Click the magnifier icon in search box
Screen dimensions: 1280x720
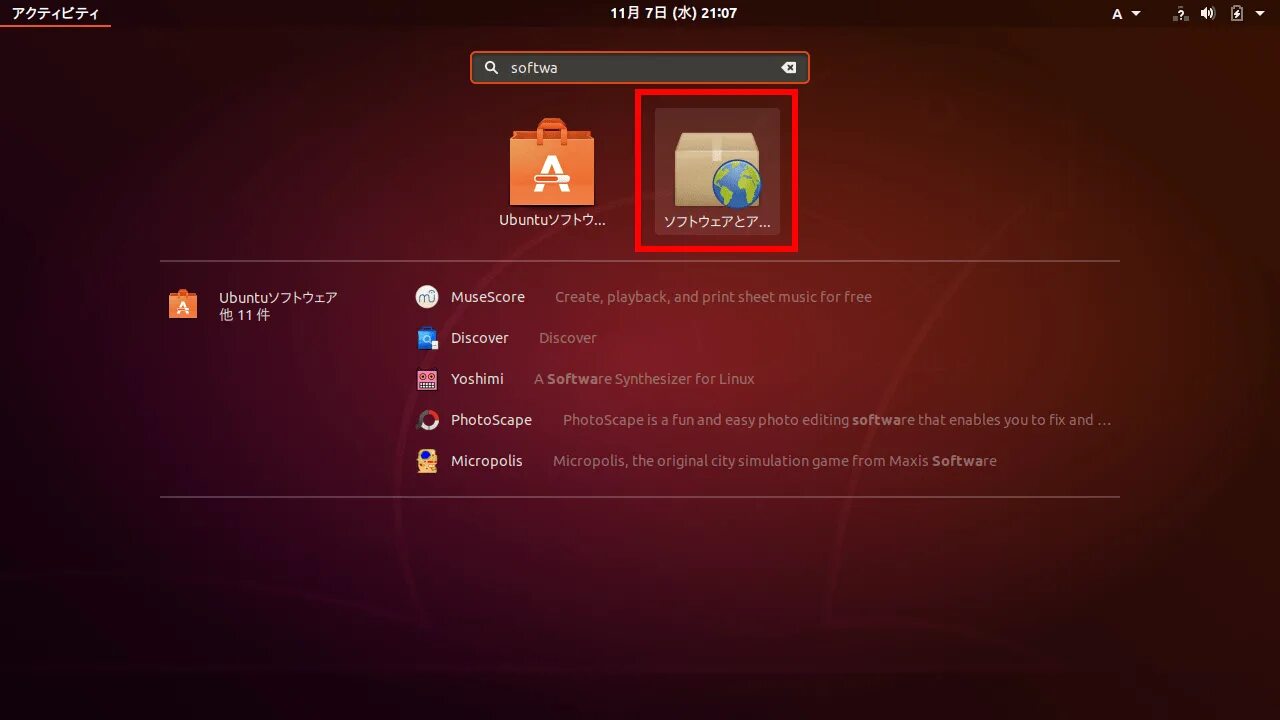click(491, 68)
